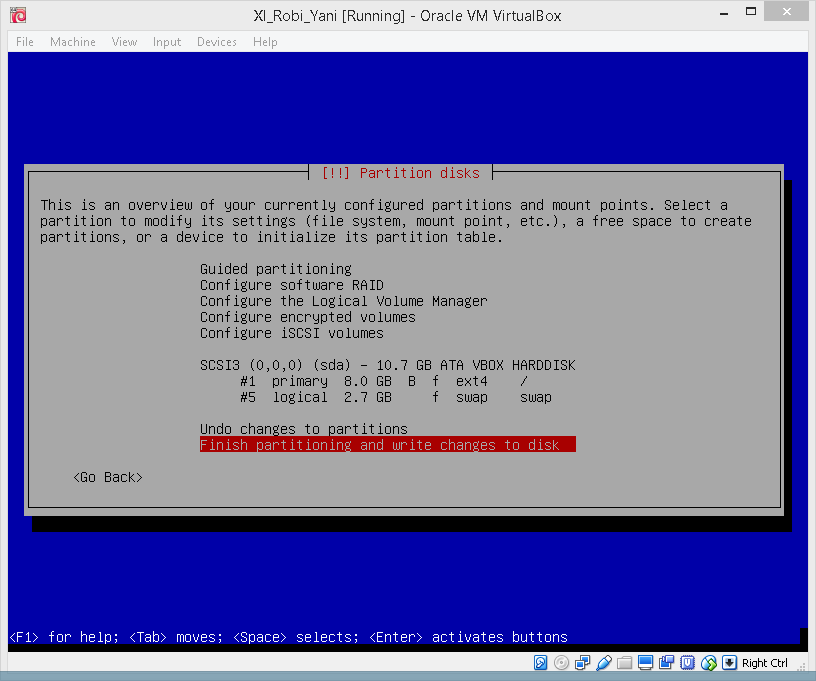Open the Input menu
This screenshot has width=816, height=681.
click(167, 42)
